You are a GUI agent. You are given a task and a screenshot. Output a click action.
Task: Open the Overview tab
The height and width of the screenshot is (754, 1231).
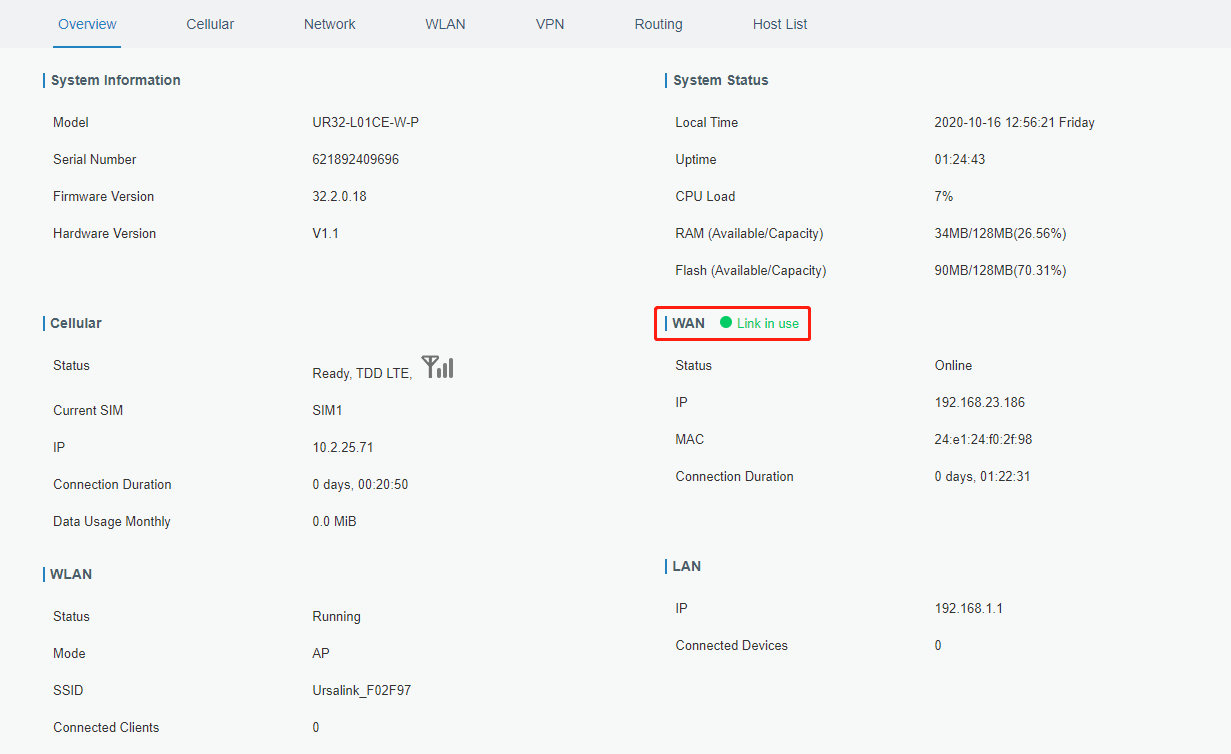pyautogui.click(x=87, y=24)
